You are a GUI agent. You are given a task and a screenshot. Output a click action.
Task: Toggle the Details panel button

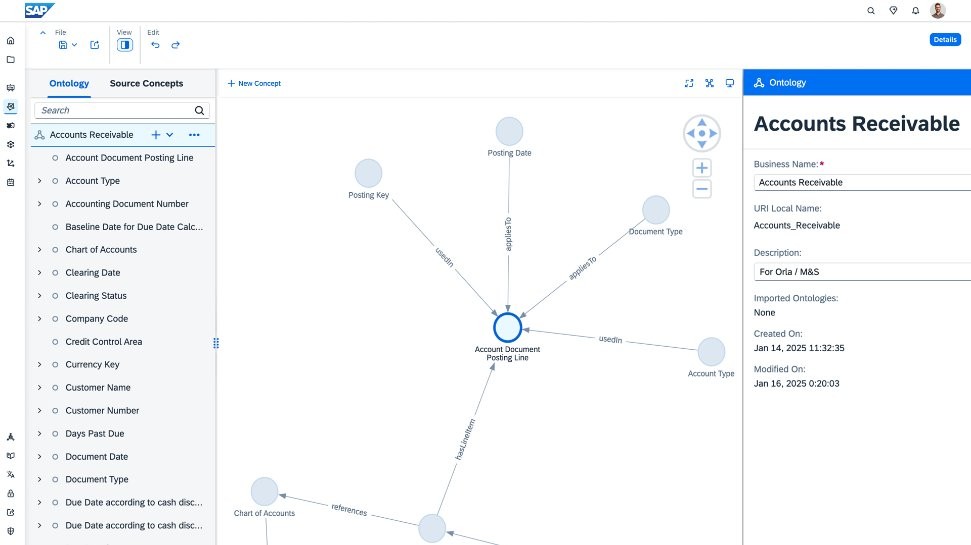(944, 39)
